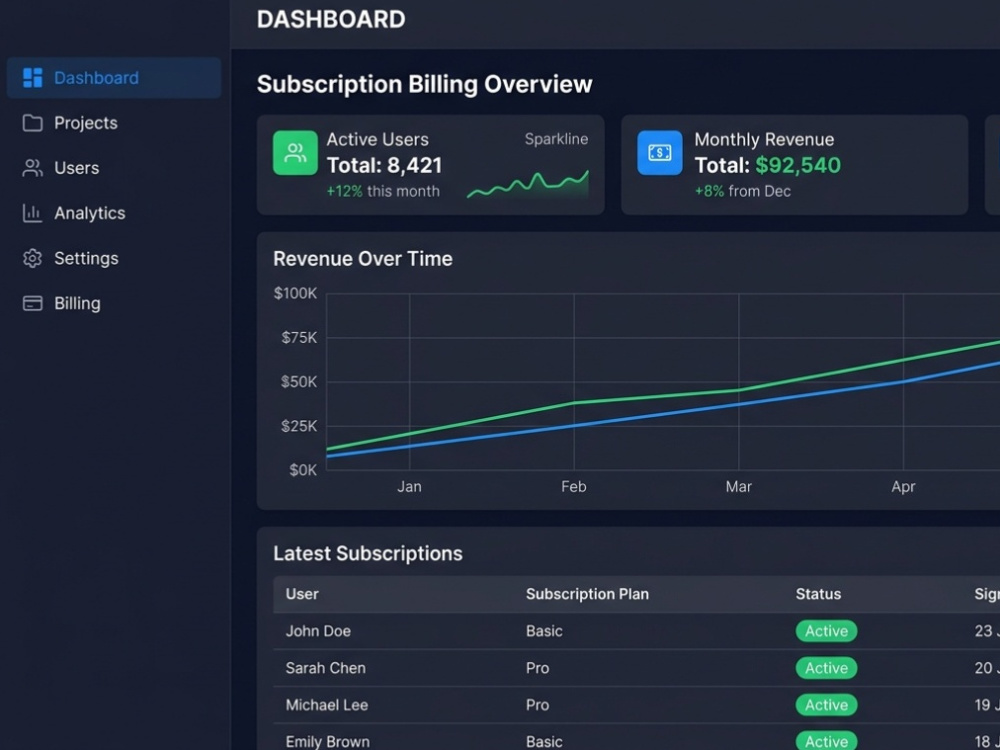Click the $75K axis label

(x=299, y=337)
